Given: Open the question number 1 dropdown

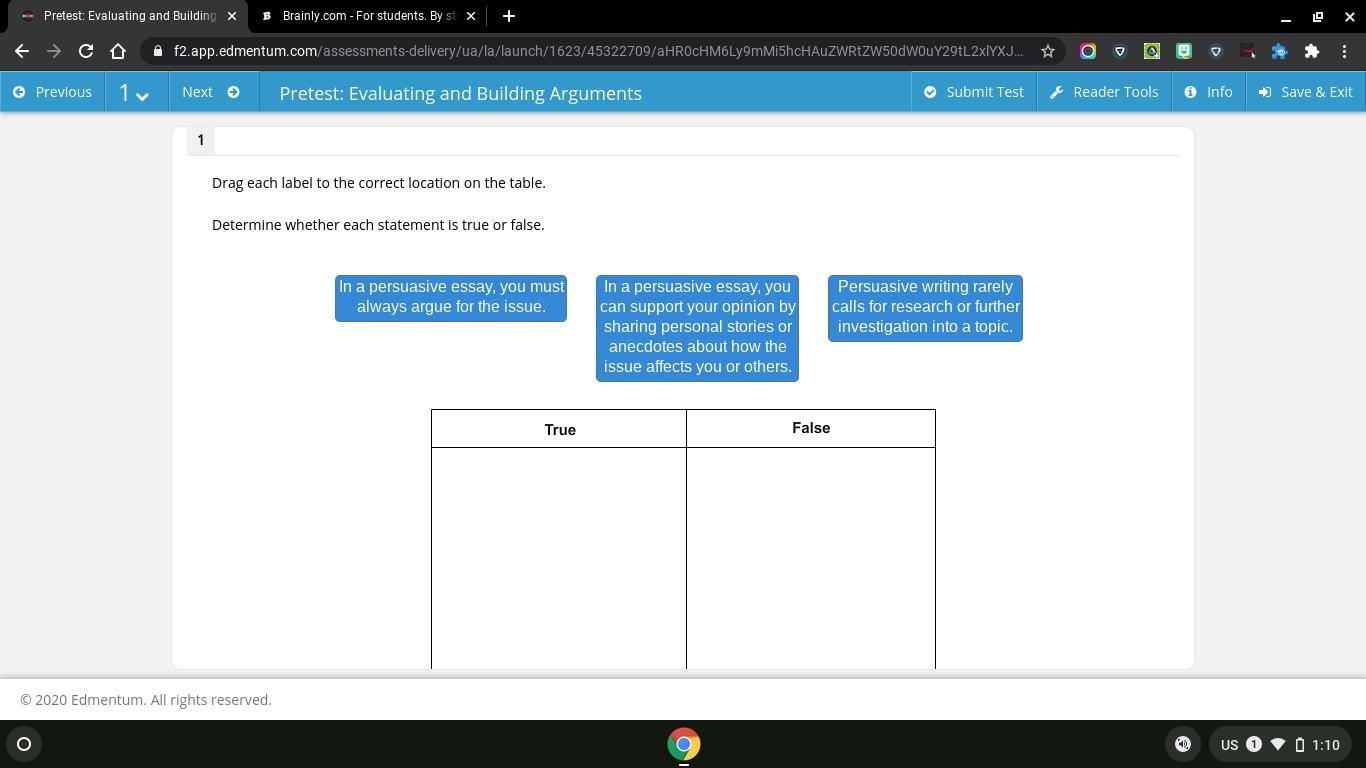Looking at the screenshot, I should [134, 92].
